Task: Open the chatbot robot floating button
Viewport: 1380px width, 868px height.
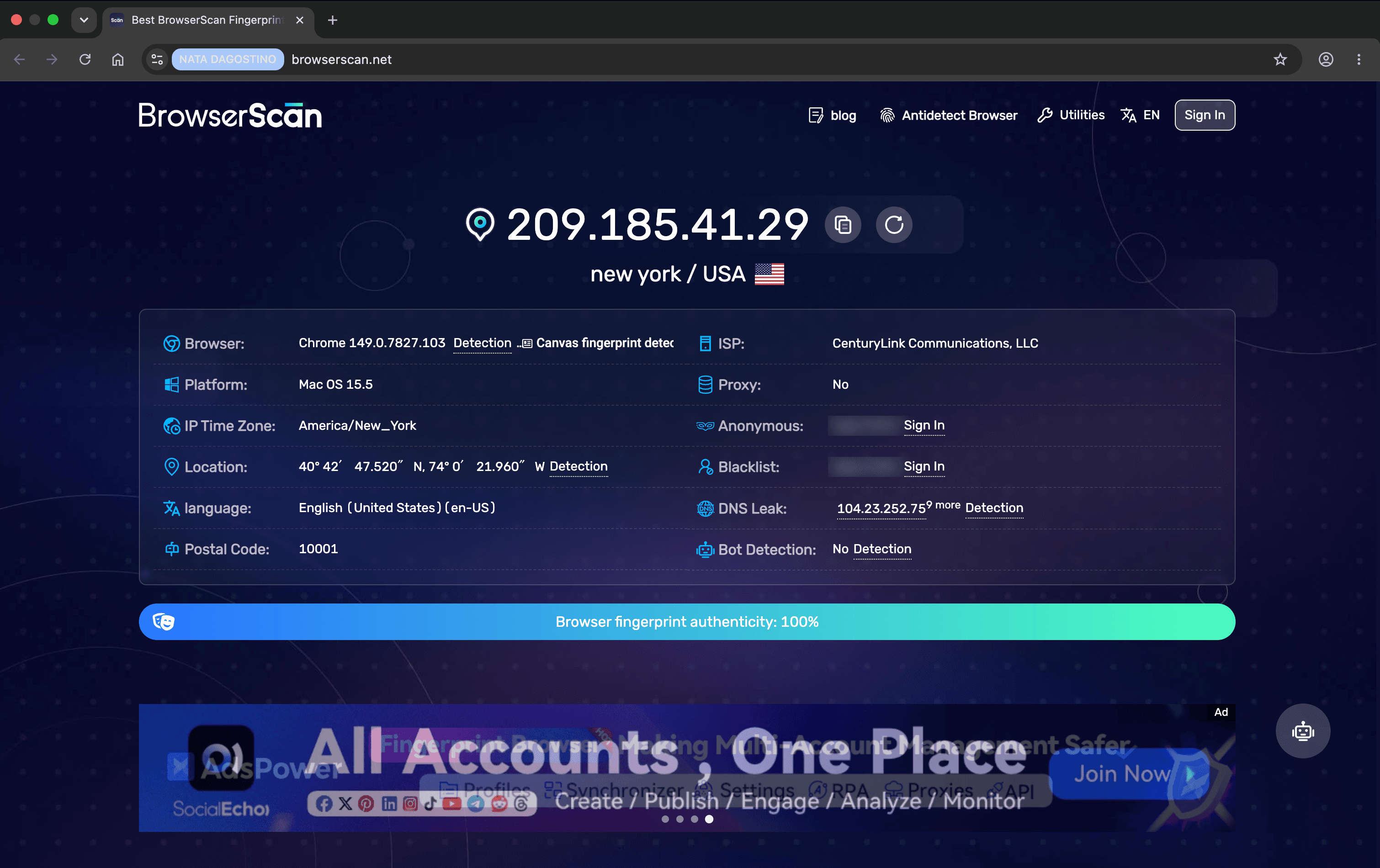Action: (1303, 731)
